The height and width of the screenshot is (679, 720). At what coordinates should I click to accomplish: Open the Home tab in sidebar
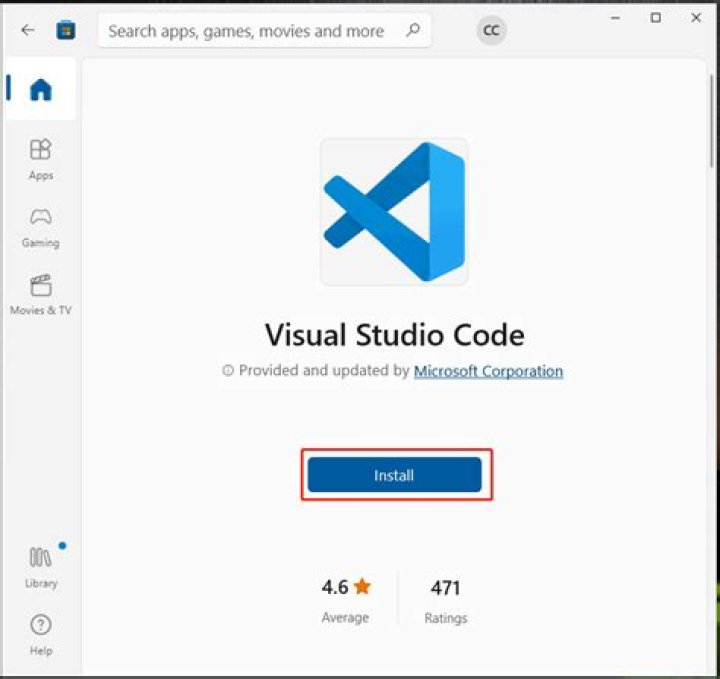pos(40,89)
